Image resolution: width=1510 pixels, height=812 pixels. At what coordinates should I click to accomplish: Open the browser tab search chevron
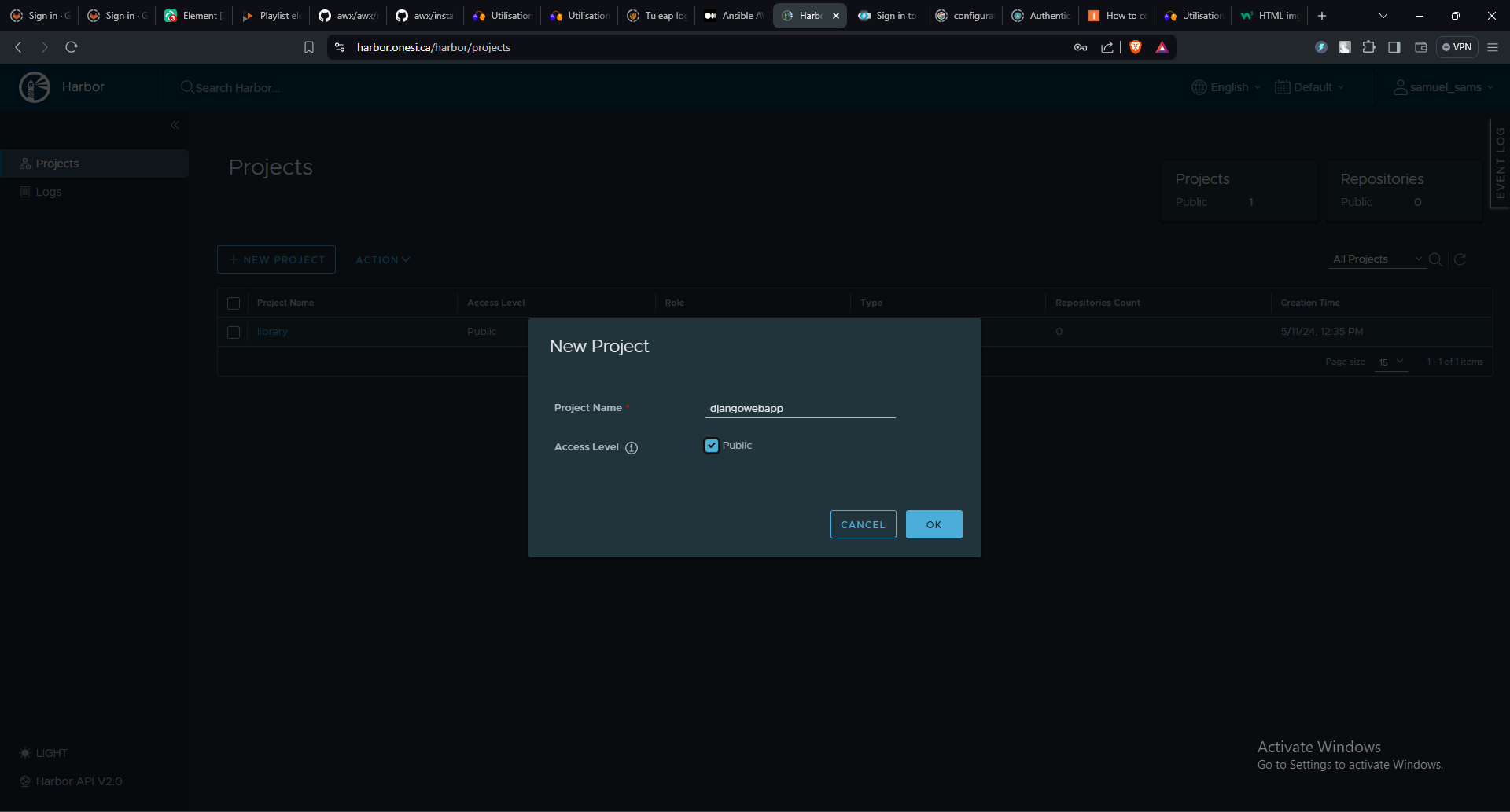pyautogui.click(x=1383, y=16)
